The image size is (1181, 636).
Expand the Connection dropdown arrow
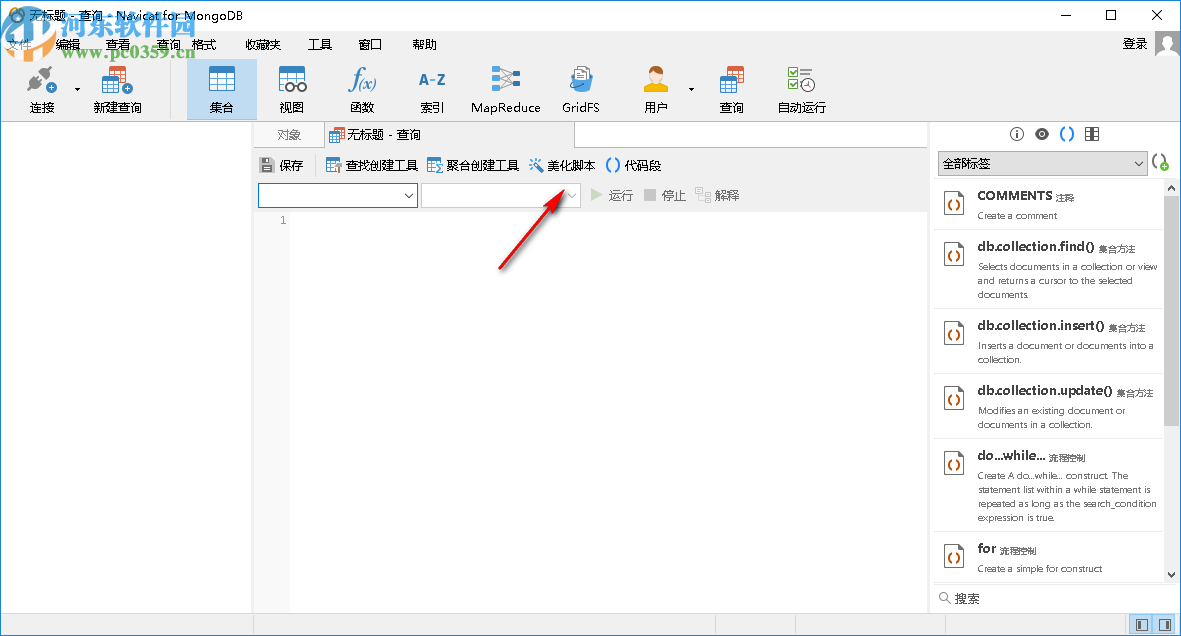pos(78,90)
